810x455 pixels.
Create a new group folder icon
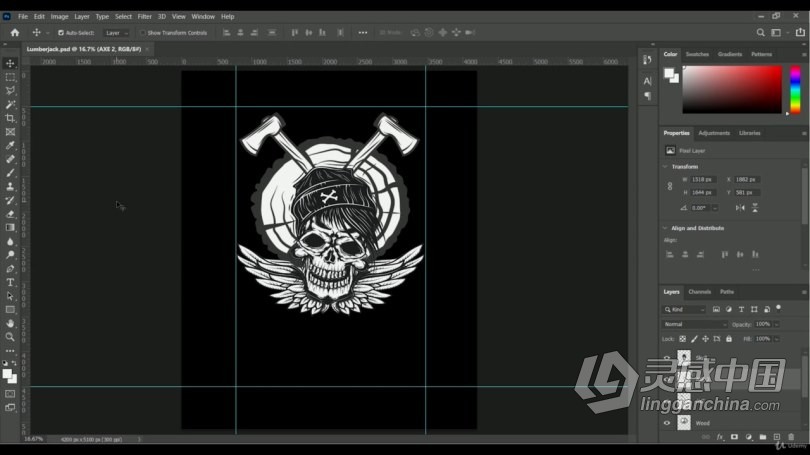point(762,437)
